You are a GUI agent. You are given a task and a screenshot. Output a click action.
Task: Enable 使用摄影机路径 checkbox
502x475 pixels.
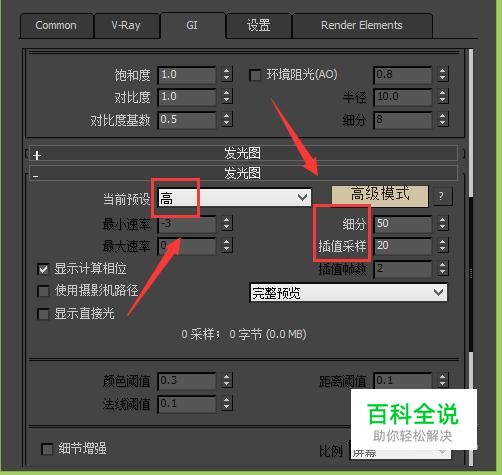[43, 291]
